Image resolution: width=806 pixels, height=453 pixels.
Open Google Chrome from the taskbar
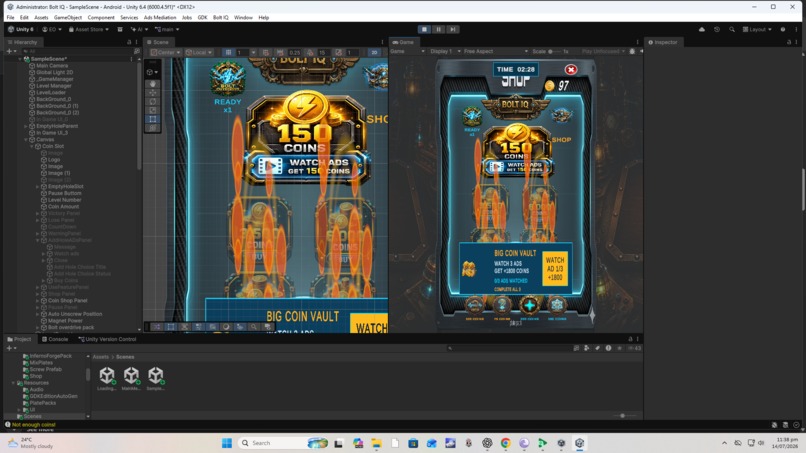506,443
